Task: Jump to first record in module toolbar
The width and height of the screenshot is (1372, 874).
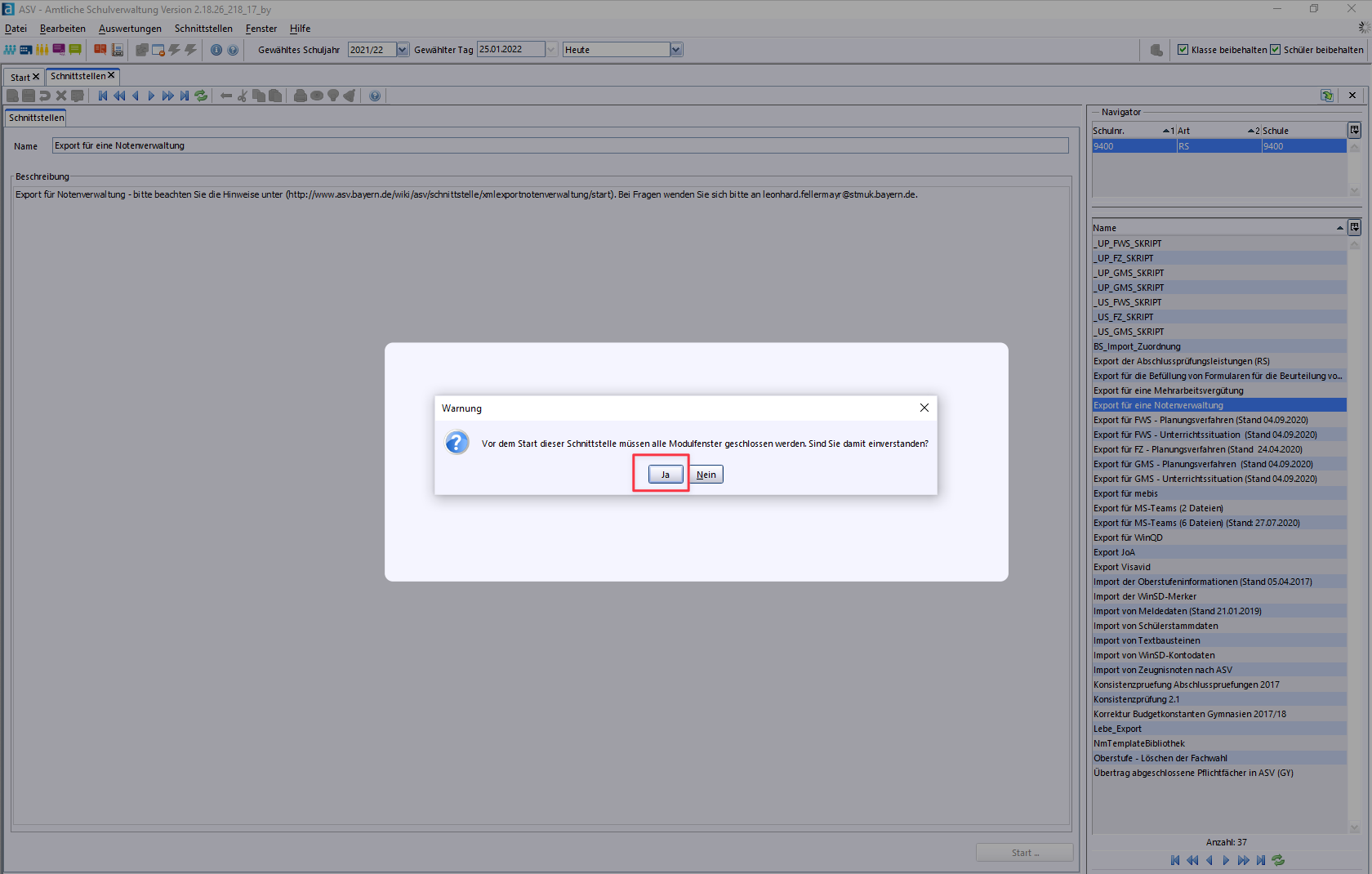Action: coord(103,96)
